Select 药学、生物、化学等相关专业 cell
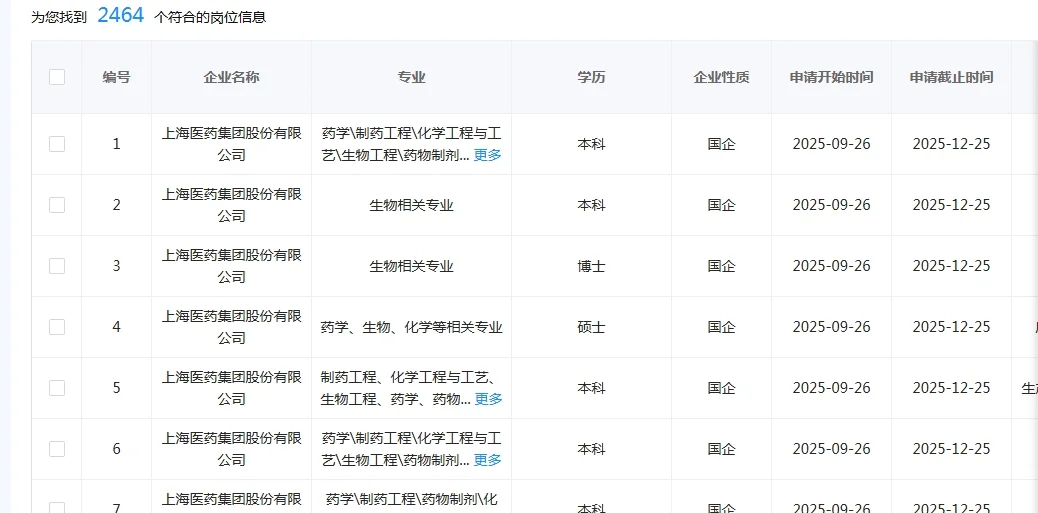The width and height of the screenshot is (1038, 513). (x=411, y=327)
